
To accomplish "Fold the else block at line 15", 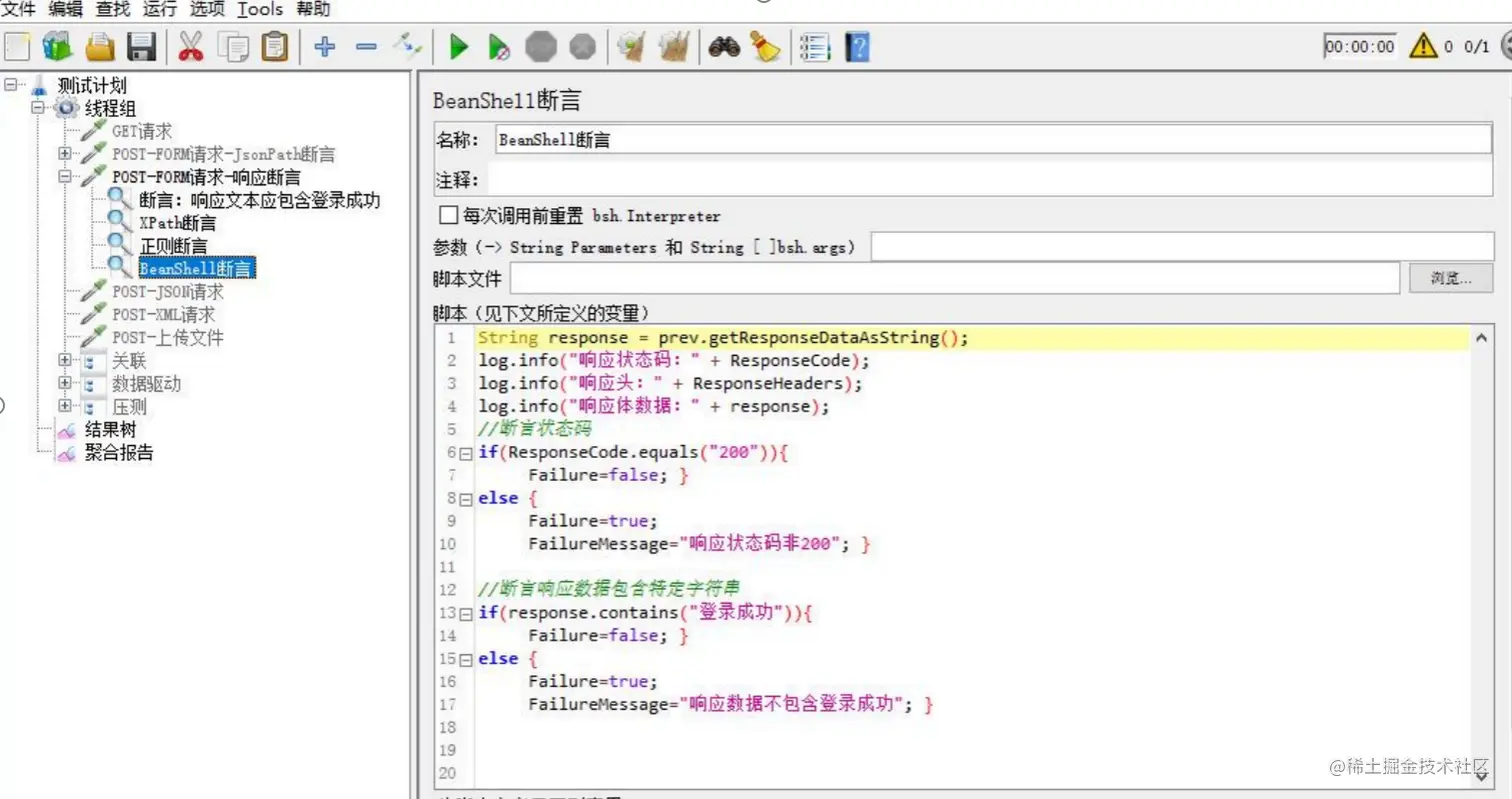I will (466, 659).
